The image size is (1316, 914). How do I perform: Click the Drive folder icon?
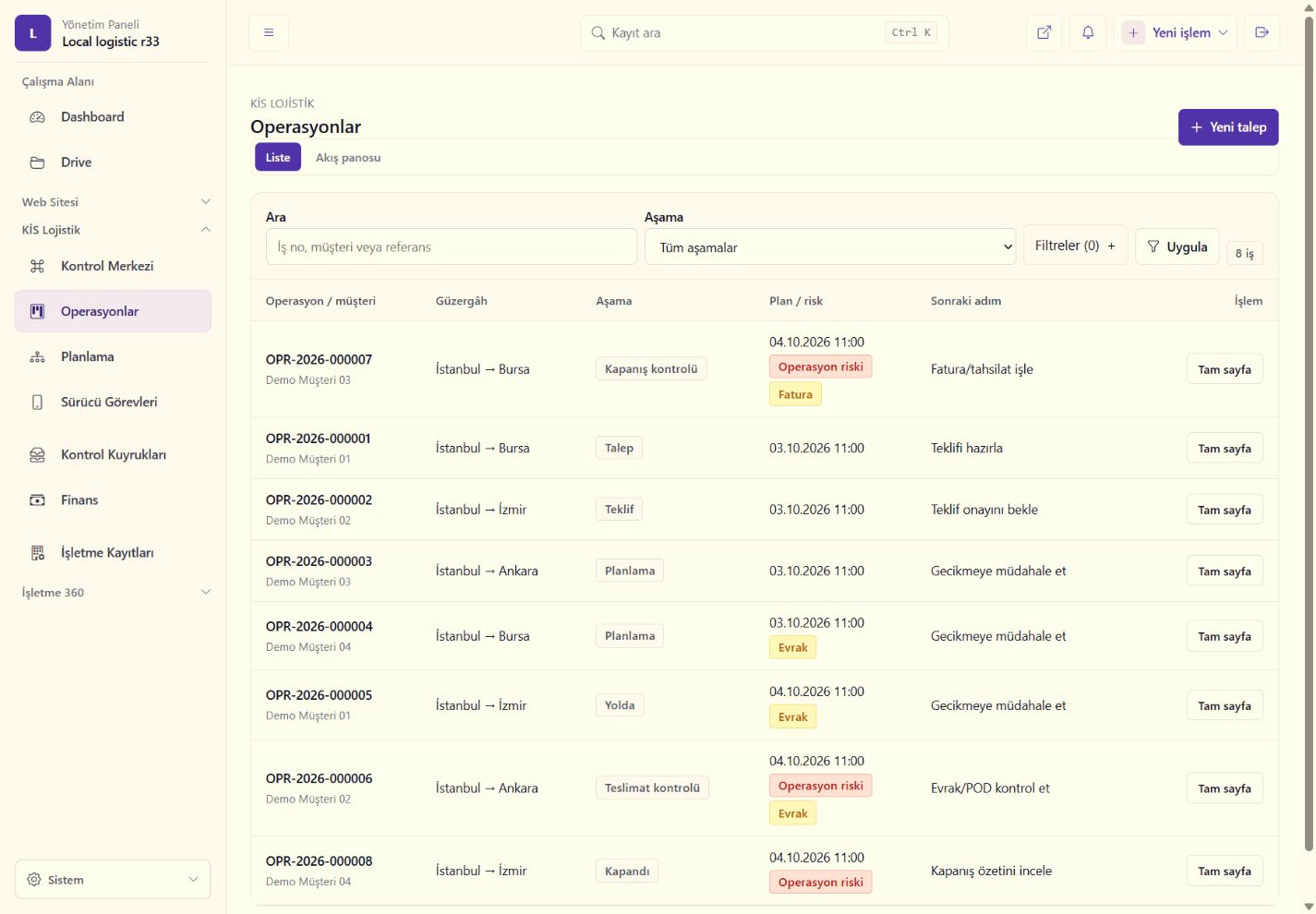pos(37,162)
